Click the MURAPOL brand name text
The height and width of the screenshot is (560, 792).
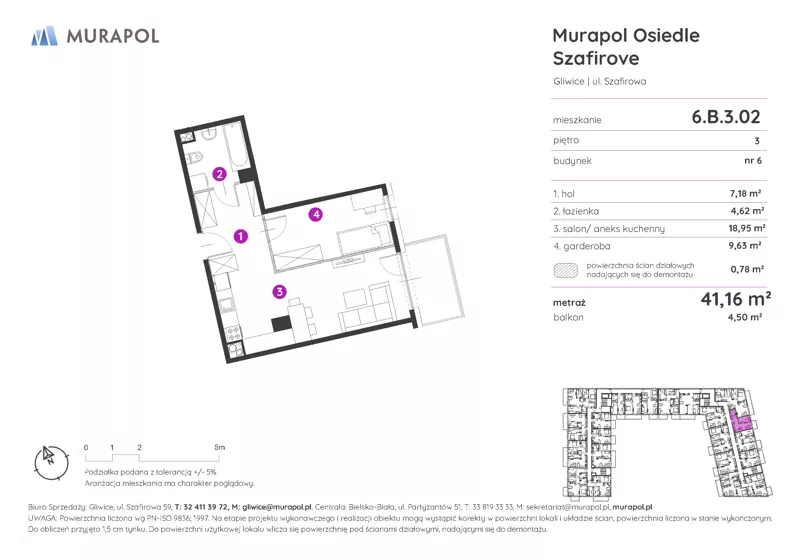(113, 36)
